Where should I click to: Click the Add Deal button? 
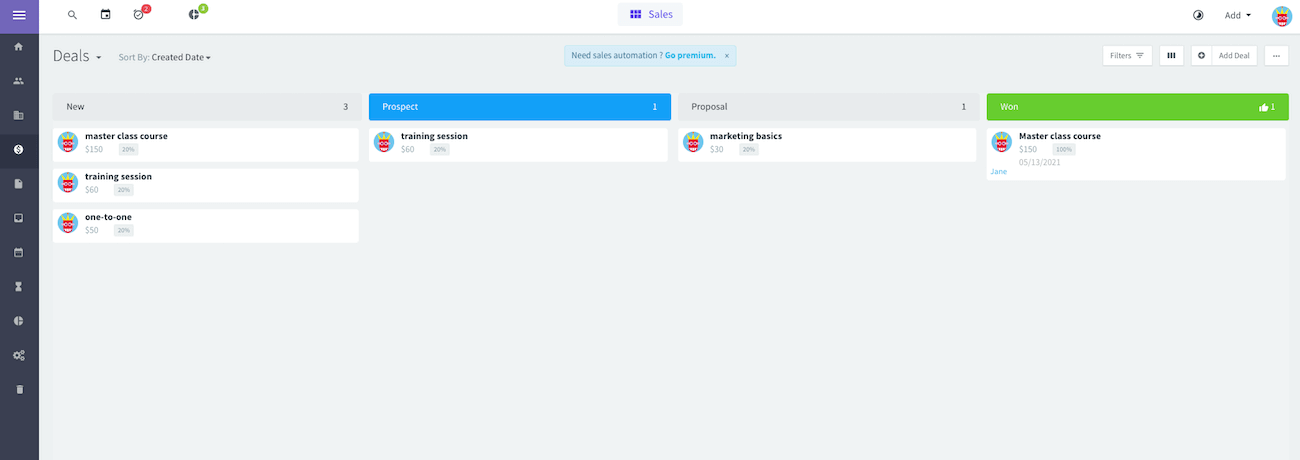(x=1233, y=56)
